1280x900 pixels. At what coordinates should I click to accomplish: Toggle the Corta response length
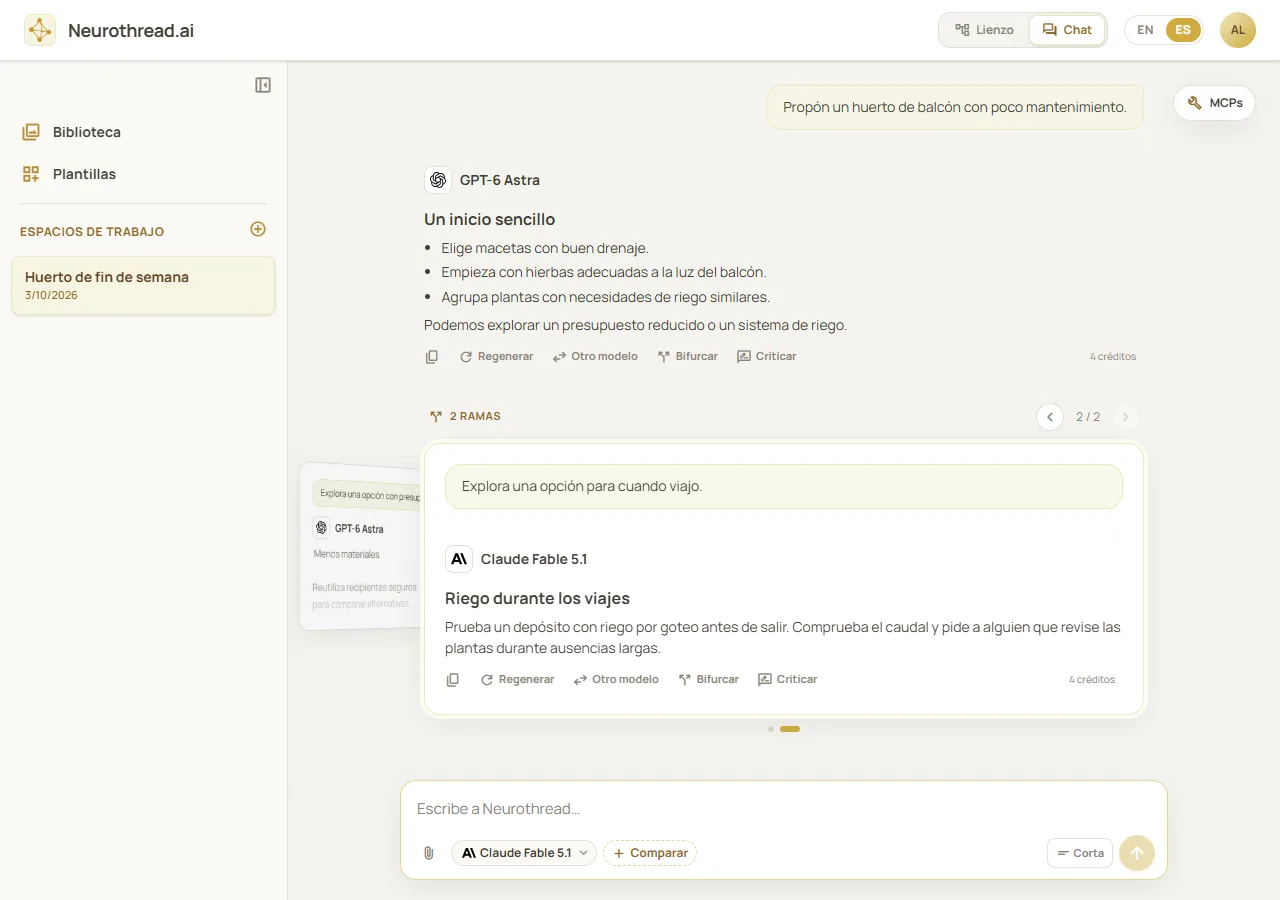click(1080, 853)
